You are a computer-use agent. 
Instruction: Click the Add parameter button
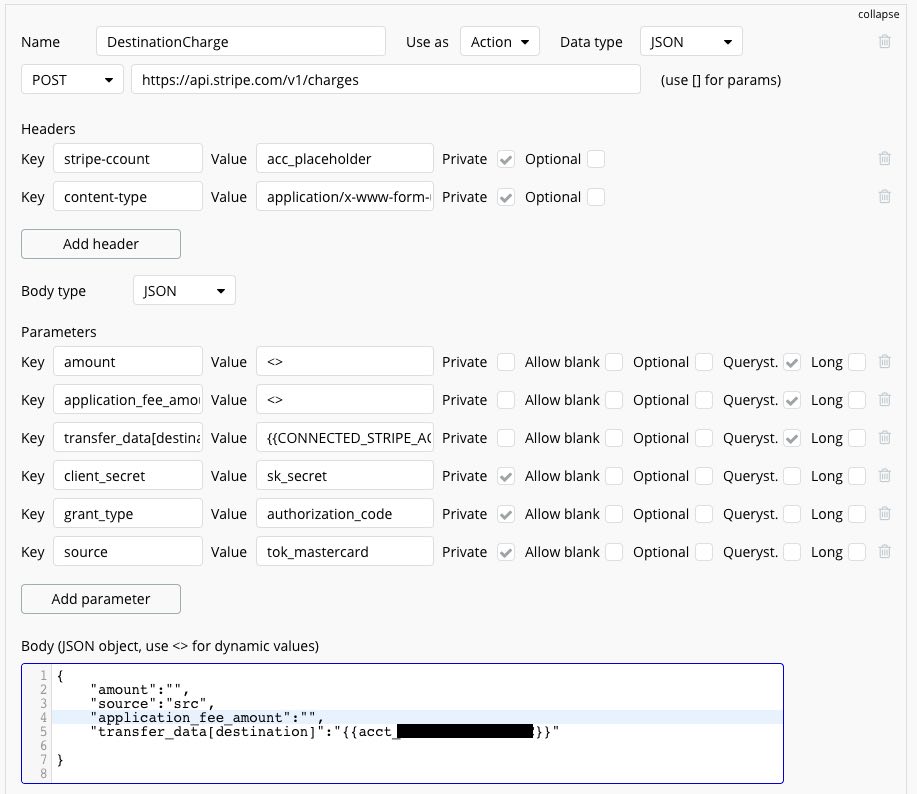tap(101, 599)
